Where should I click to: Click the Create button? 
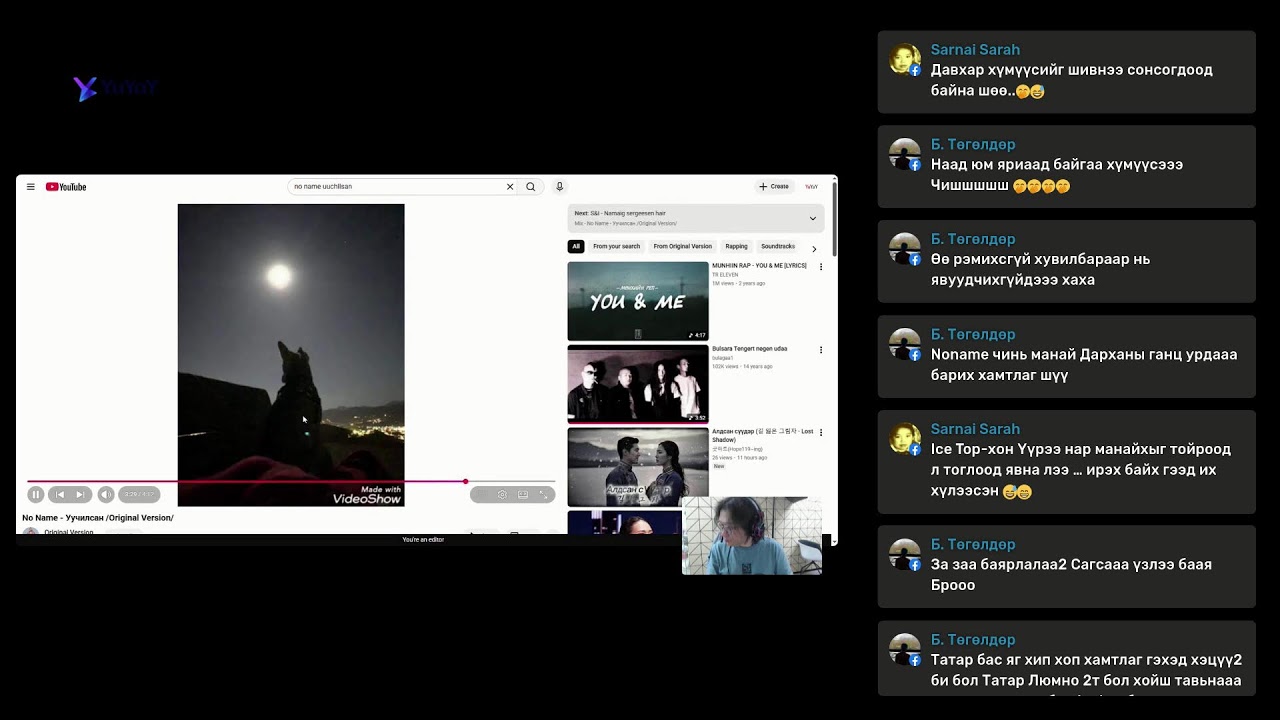[x=774, y=187]
